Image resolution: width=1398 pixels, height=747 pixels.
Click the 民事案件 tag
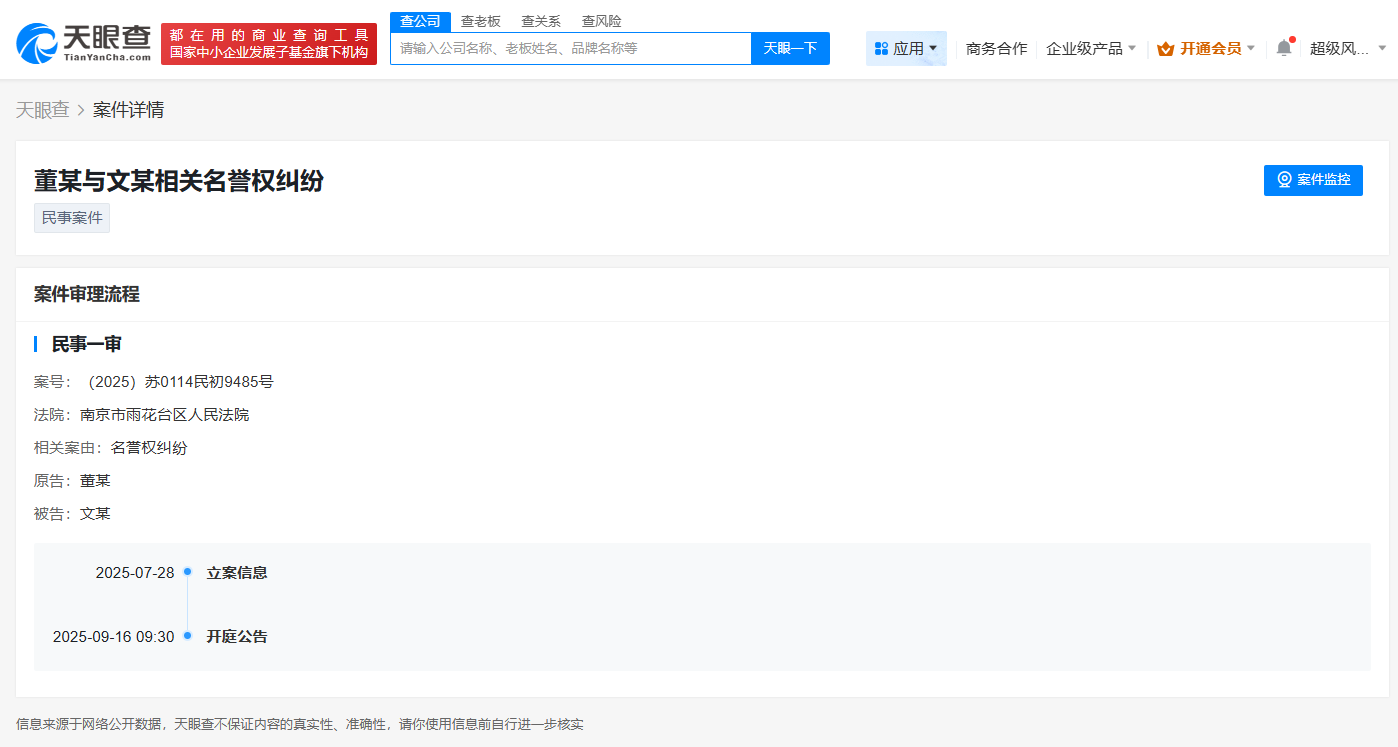tap(71, 217)
